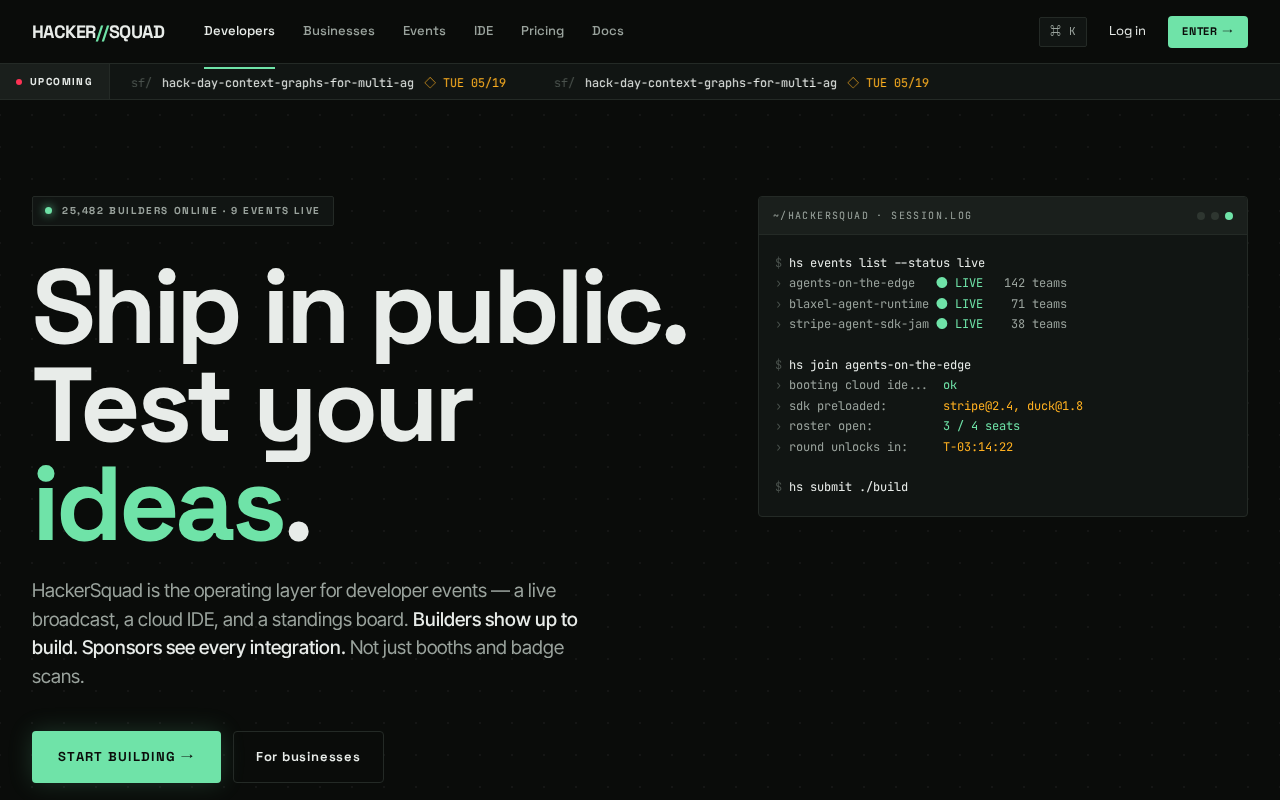Go to the Businesses nav item
The image size is (1280, 800).
pos(339,31)
